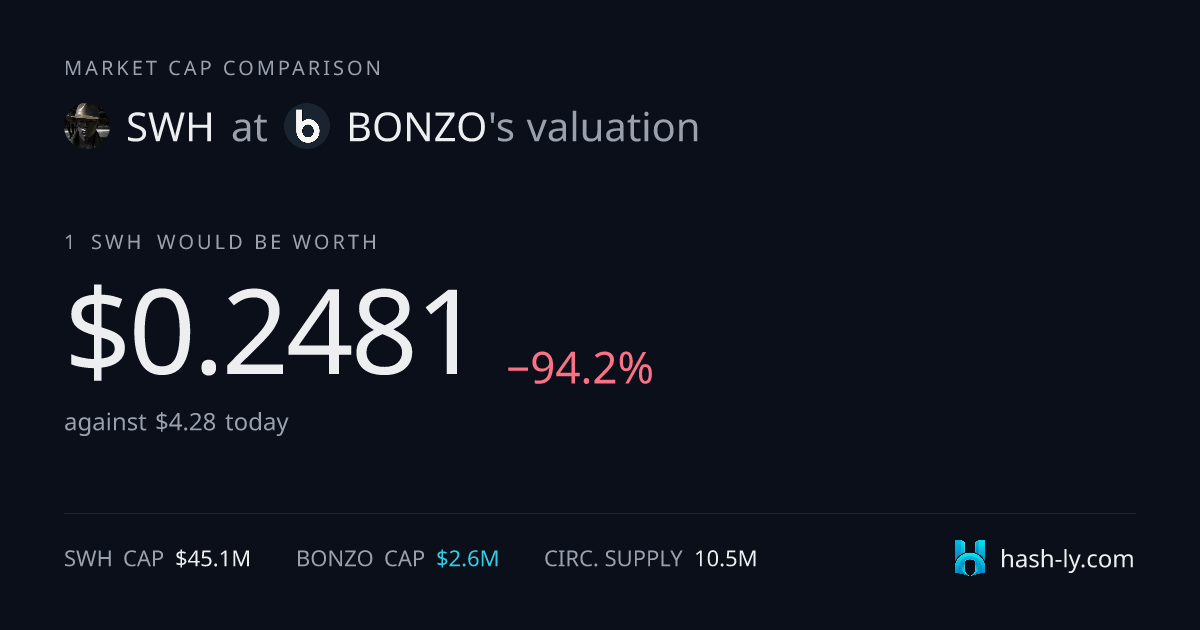
Task: Select the BONZO's valuation text
Action: pos(523,128)
